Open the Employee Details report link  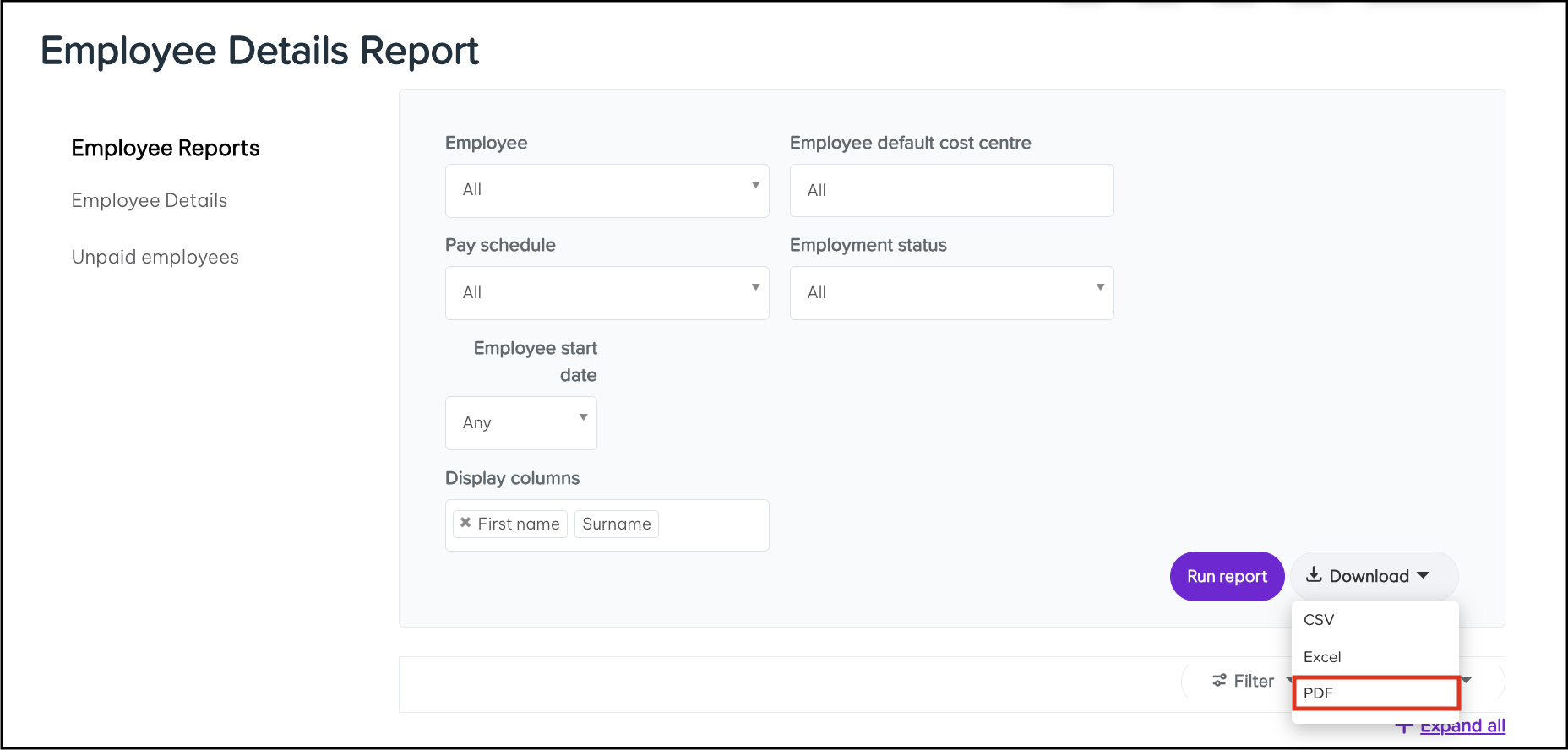click(150, 201)
